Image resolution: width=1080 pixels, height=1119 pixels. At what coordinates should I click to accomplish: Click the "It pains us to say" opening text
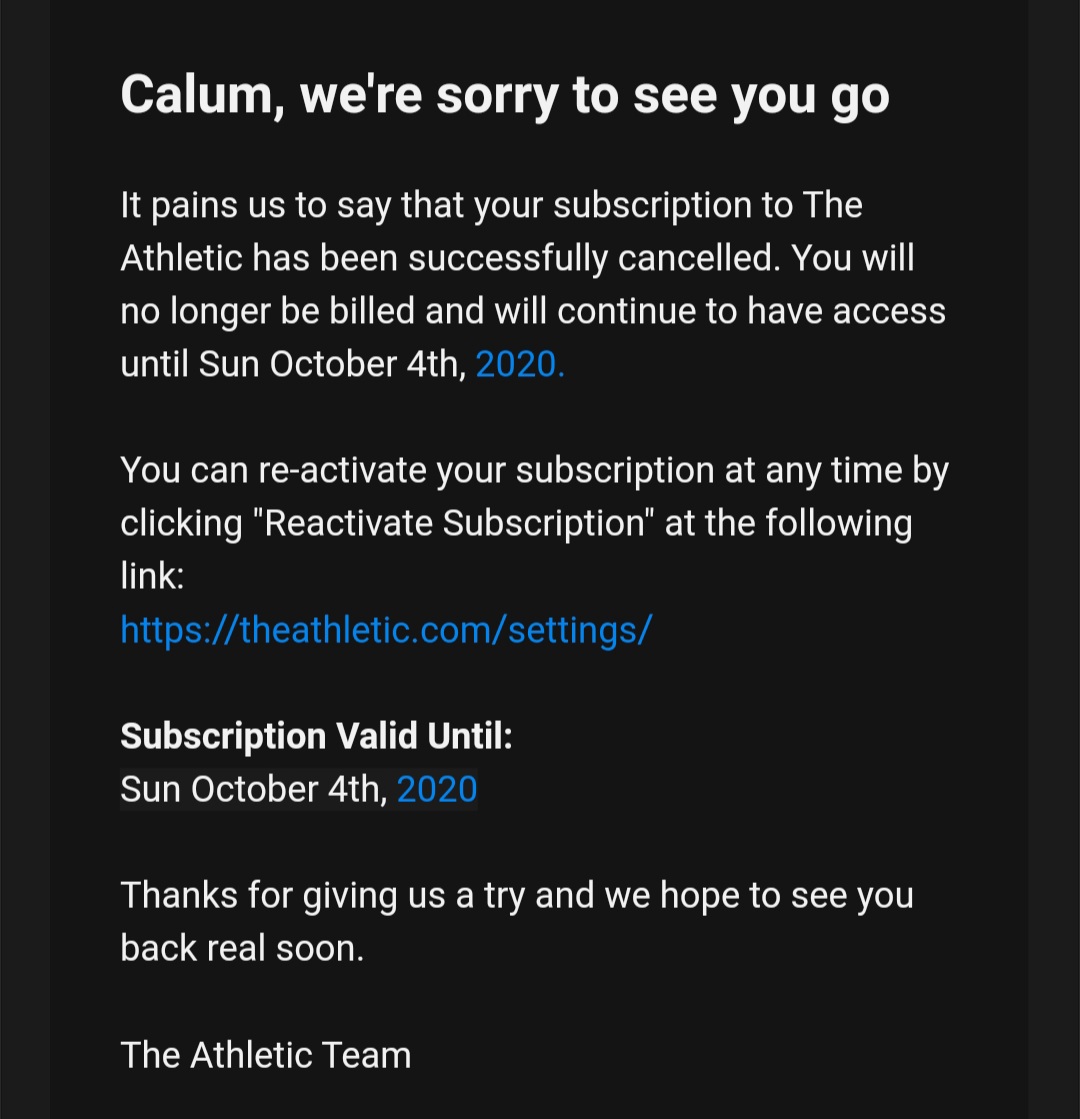click(x=256, y=205)
